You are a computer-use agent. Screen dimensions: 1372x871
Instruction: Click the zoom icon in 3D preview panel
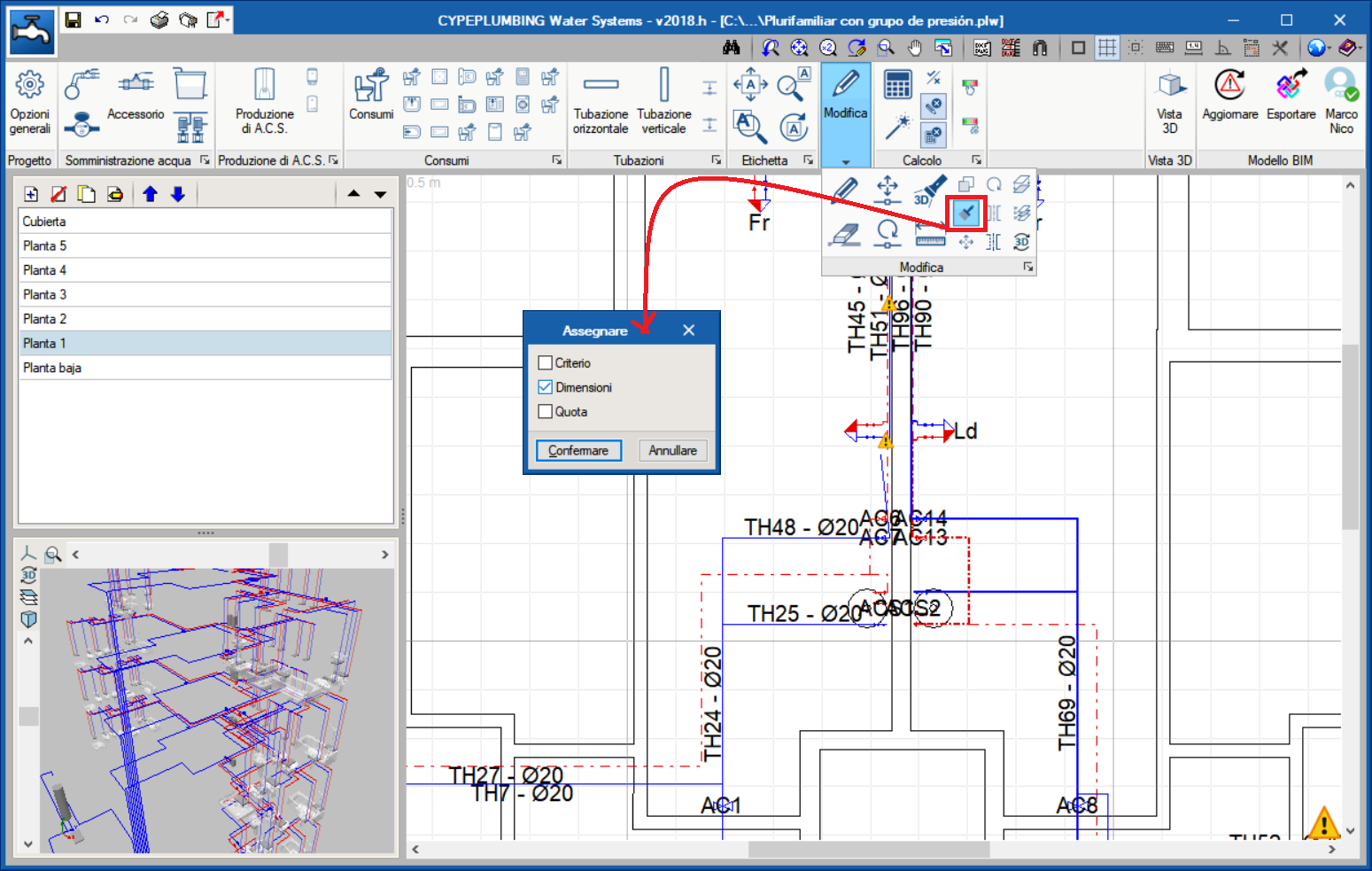coord(53,555)
